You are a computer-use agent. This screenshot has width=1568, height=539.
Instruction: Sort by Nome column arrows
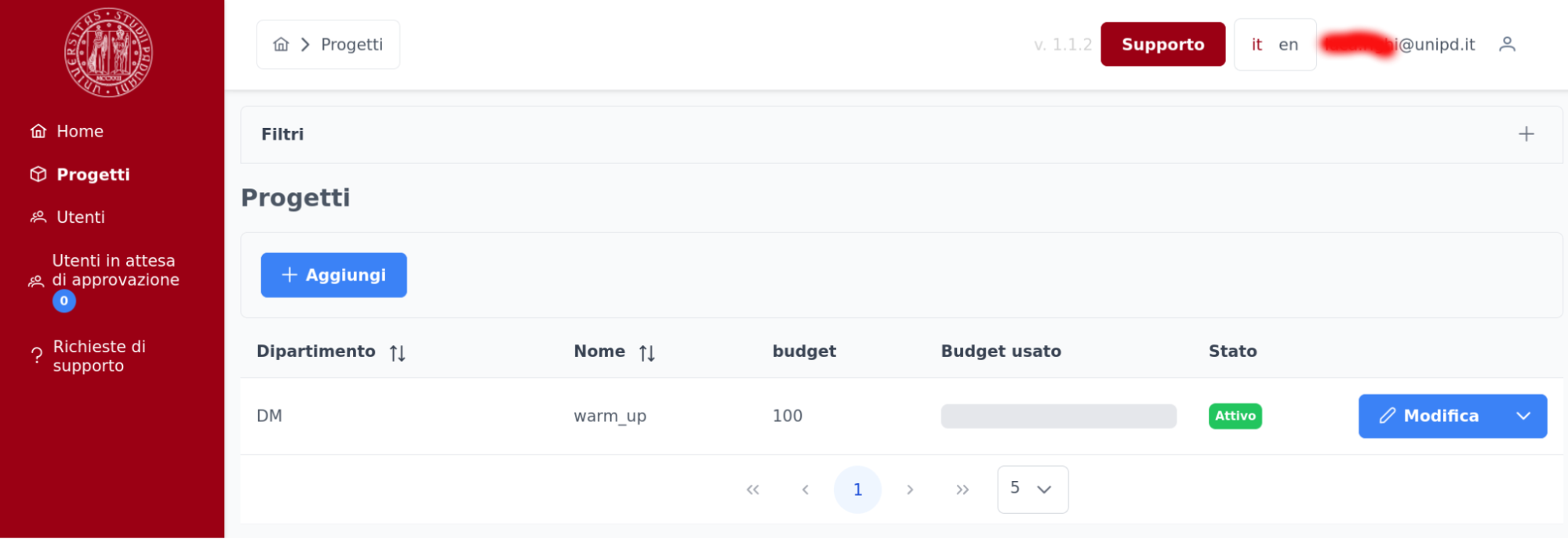[x=646, y=353]
